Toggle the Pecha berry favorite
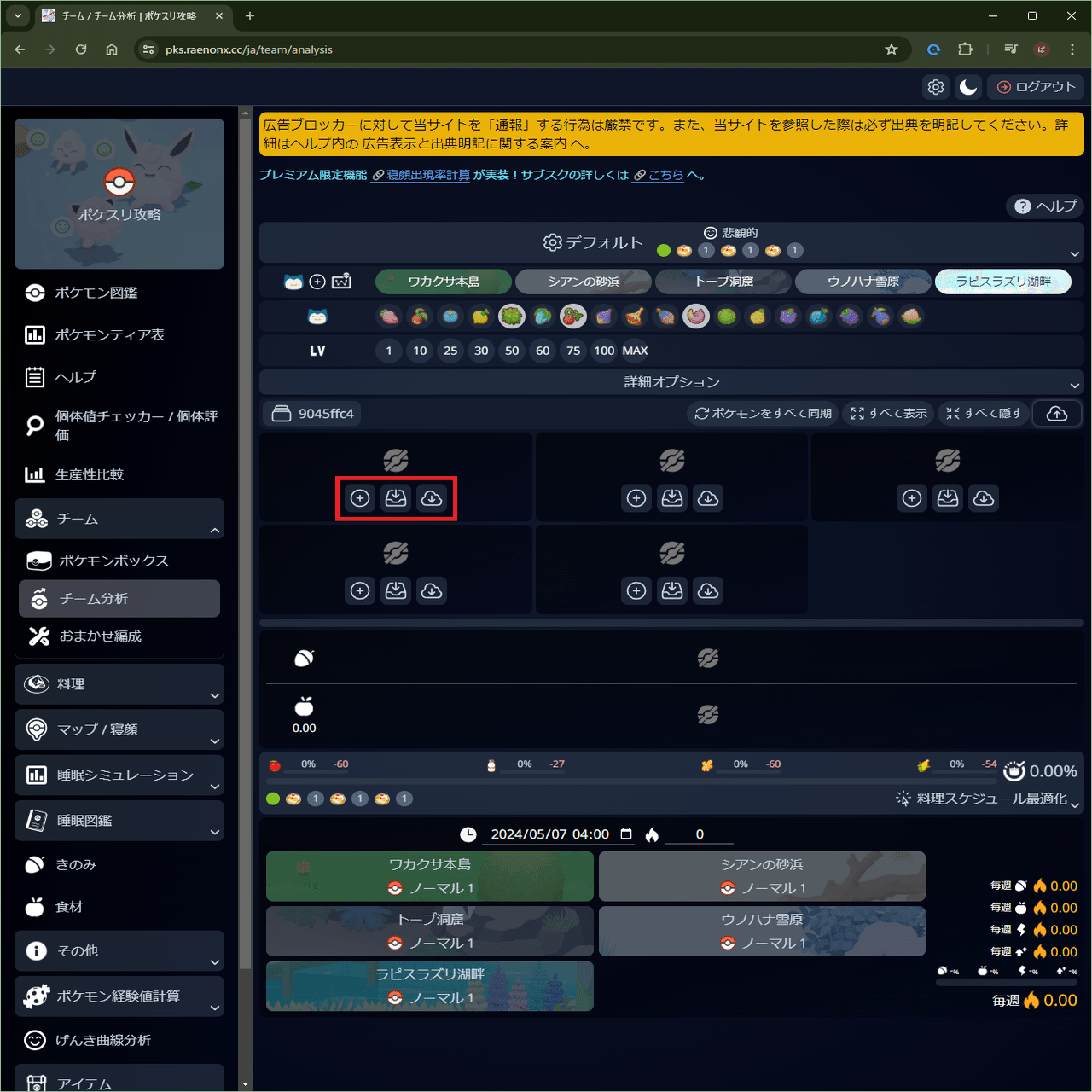This screenshot has width=1092, height=1092. [x=911, y=317]
